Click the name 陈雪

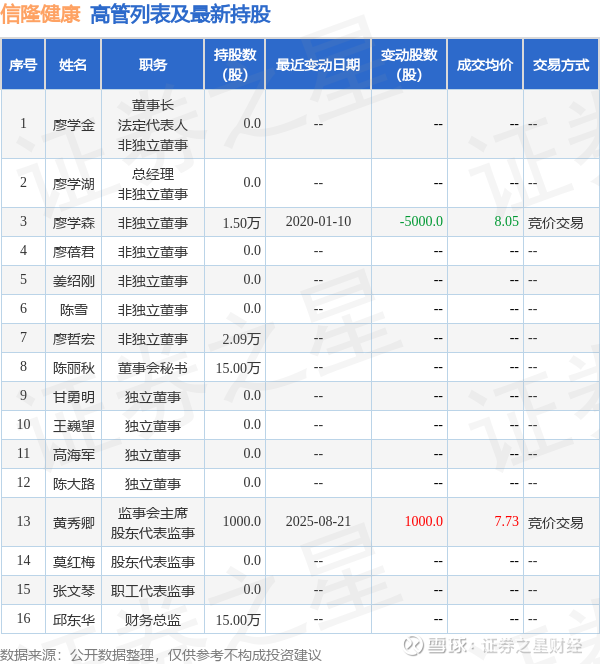tap(73, 310)
